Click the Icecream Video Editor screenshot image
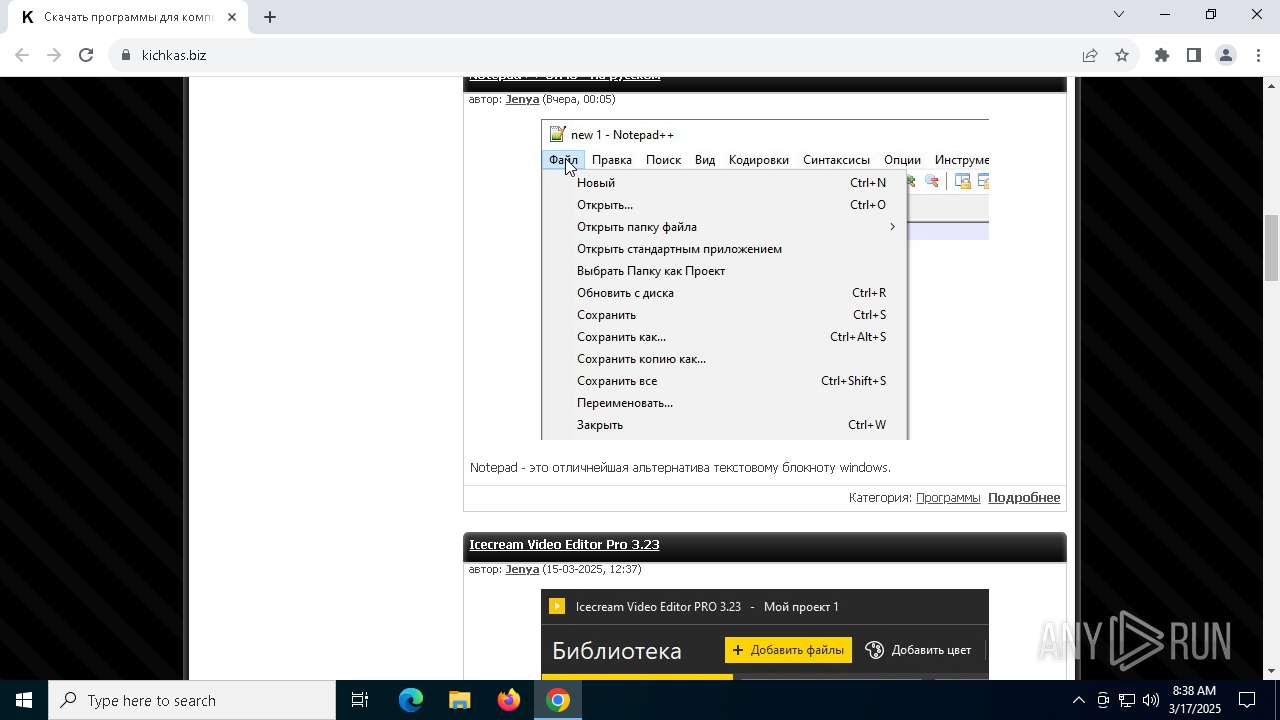 [x=765, y=634]
